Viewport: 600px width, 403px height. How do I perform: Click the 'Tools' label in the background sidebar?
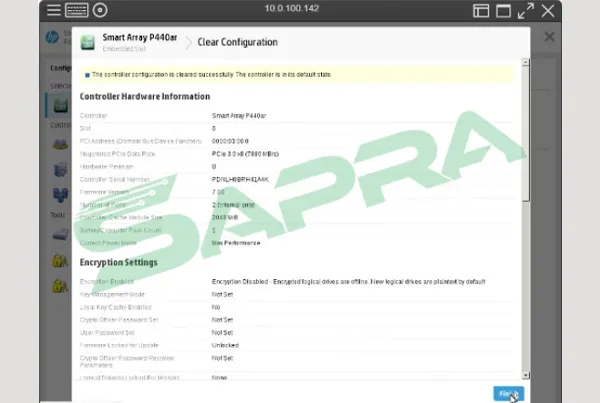58,215
